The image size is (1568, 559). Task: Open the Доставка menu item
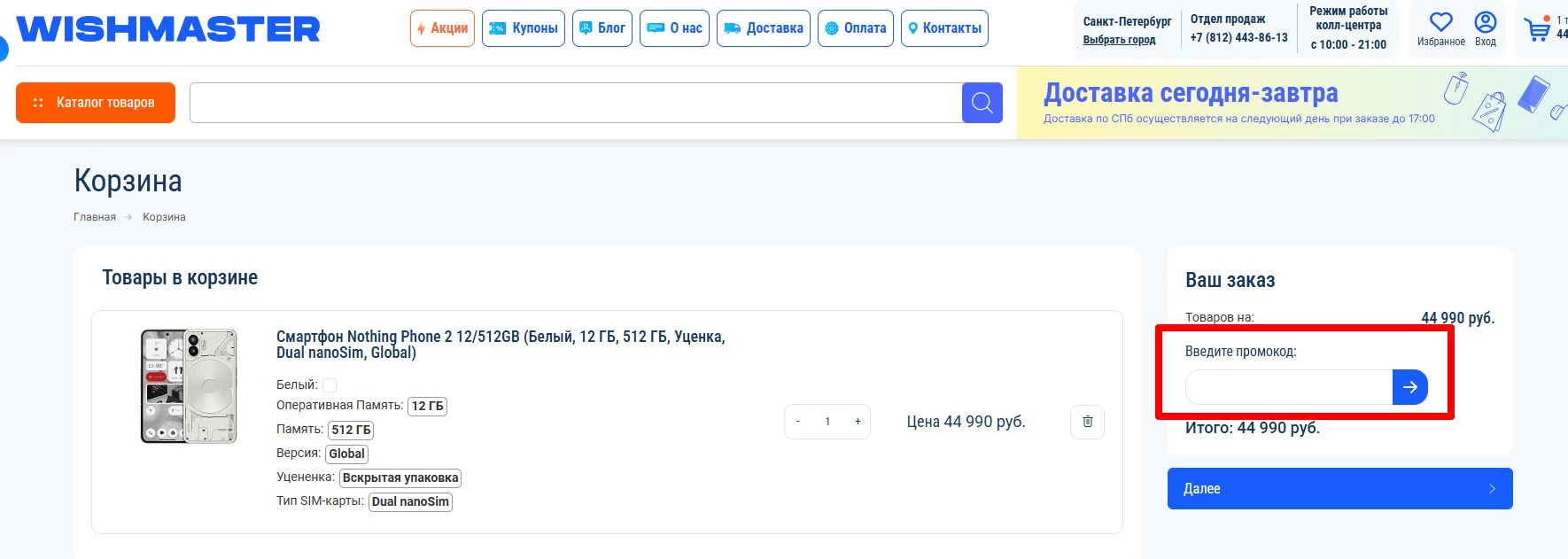(x=763, y=28)
